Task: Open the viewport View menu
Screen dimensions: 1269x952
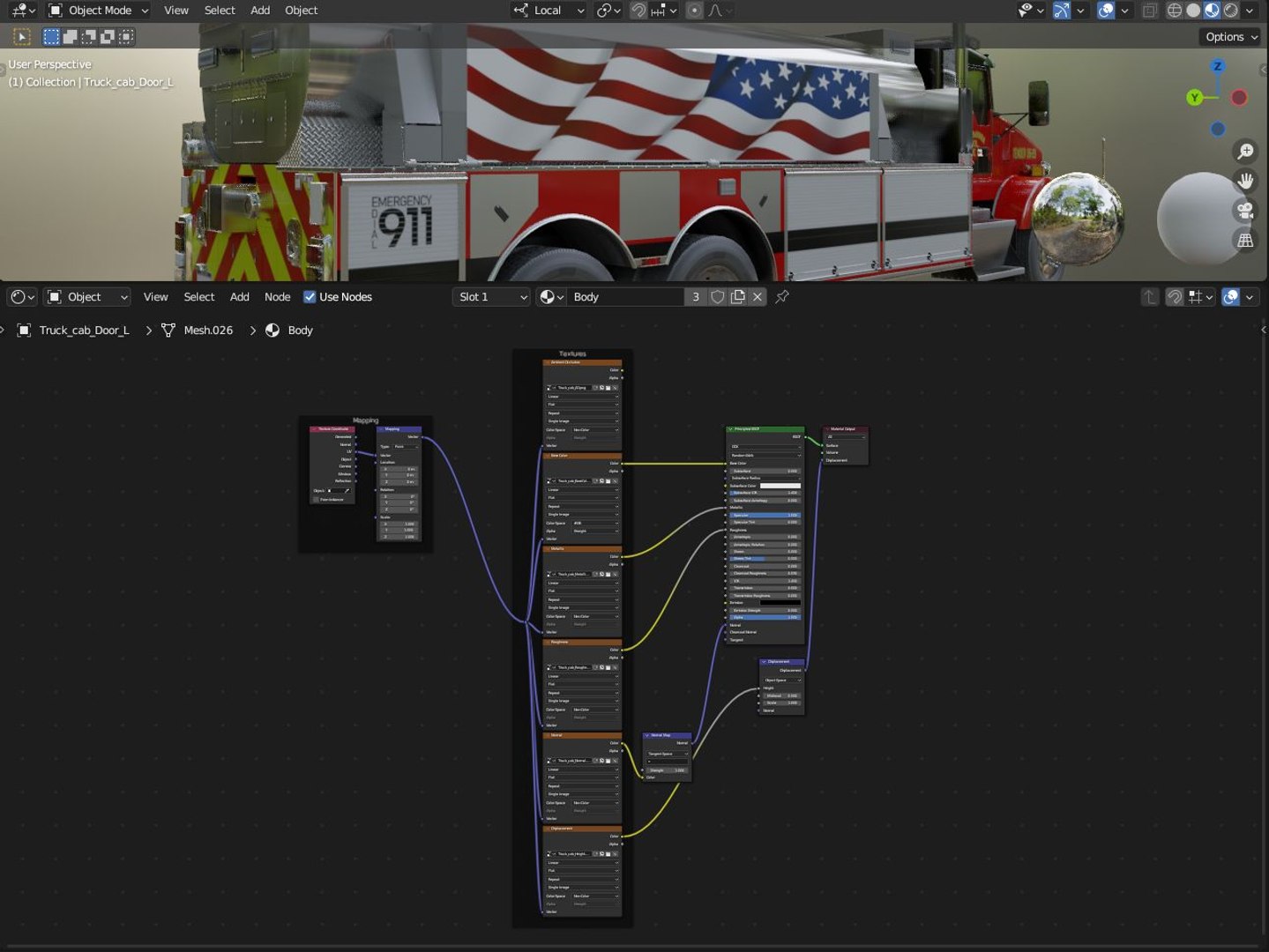Action: pyautogui.click(x=176, y=11)
